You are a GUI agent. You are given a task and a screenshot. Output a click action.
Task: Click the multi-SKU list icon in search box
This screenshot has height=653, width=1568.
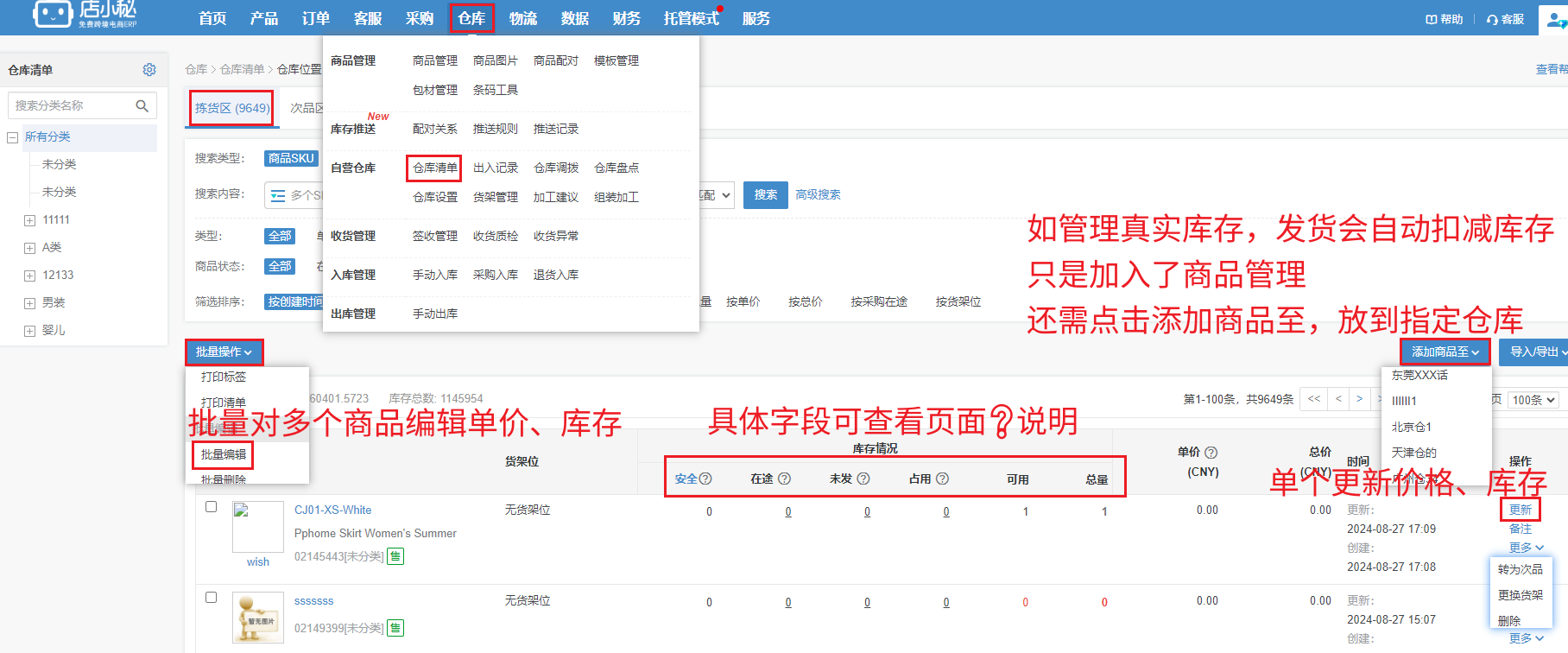[278, 196]
